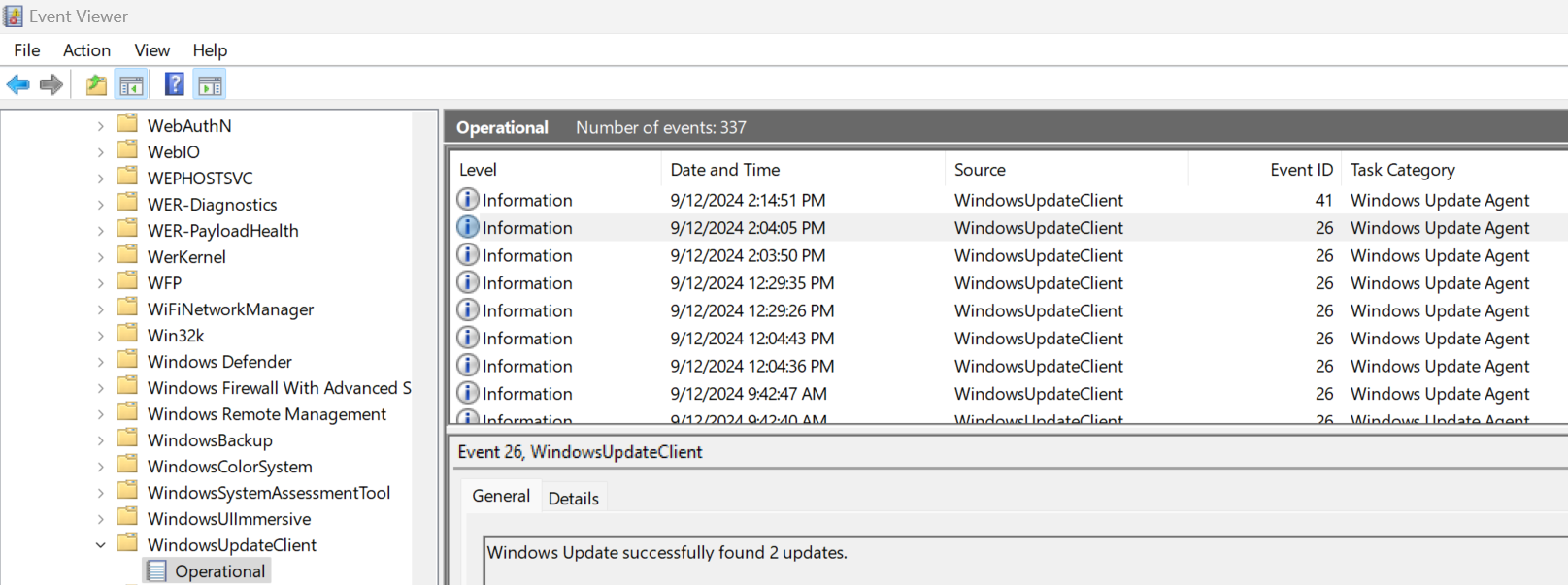Expand the WER-Diagnostics folder node
Viewport: 1568px width, 585px height.
[101, 205]
